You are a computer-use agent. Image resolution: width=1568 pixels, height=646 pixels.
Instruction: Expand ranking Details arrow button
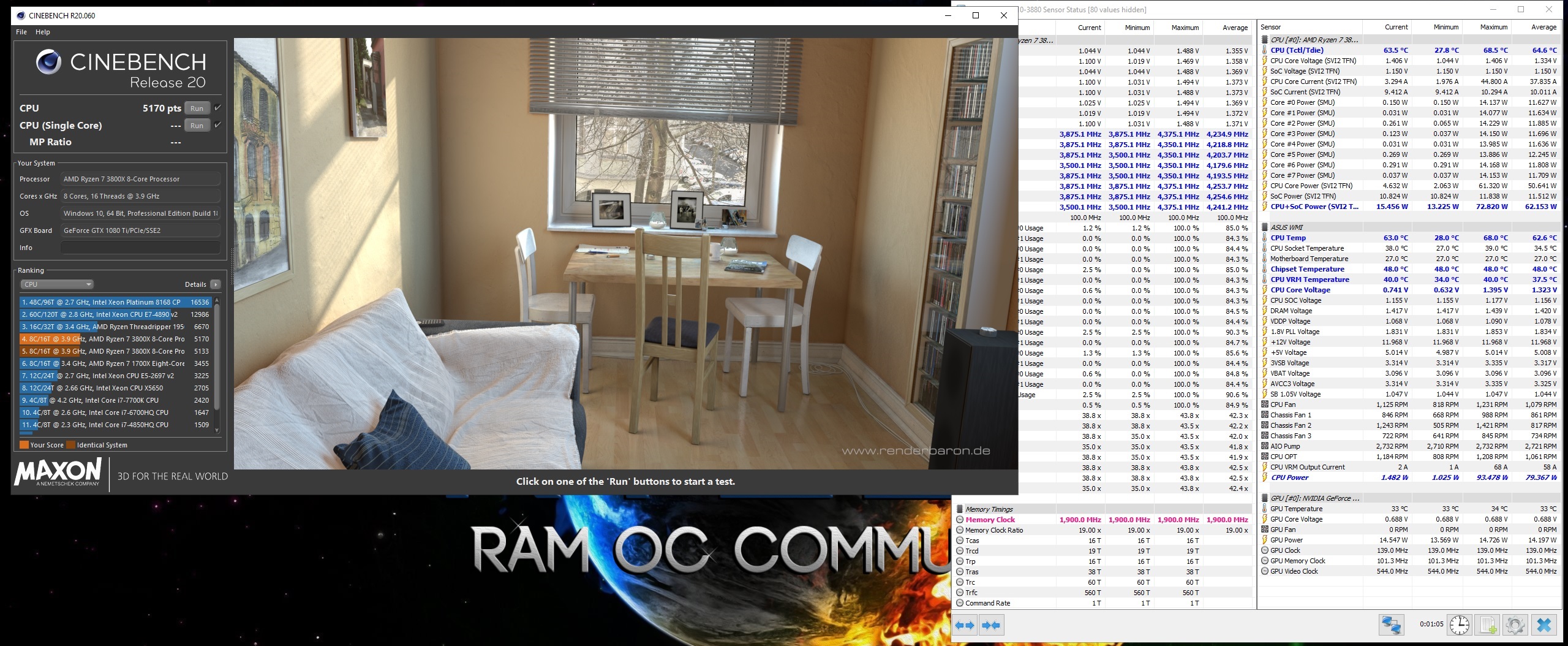[x=216, y=284]
